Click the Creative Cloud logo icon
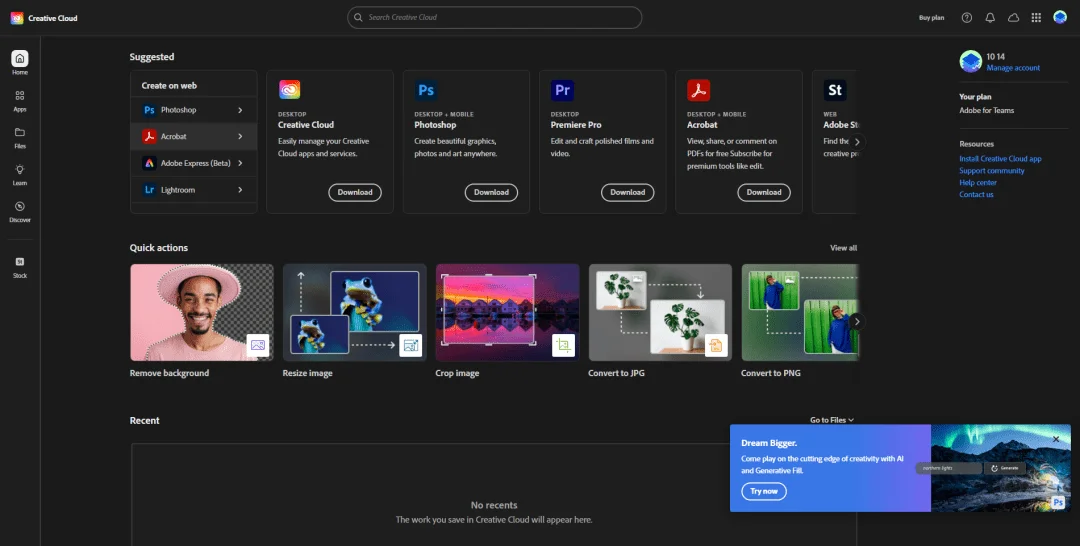Image resolution: width=1080 pixels, height=546 pixels. 17,18
